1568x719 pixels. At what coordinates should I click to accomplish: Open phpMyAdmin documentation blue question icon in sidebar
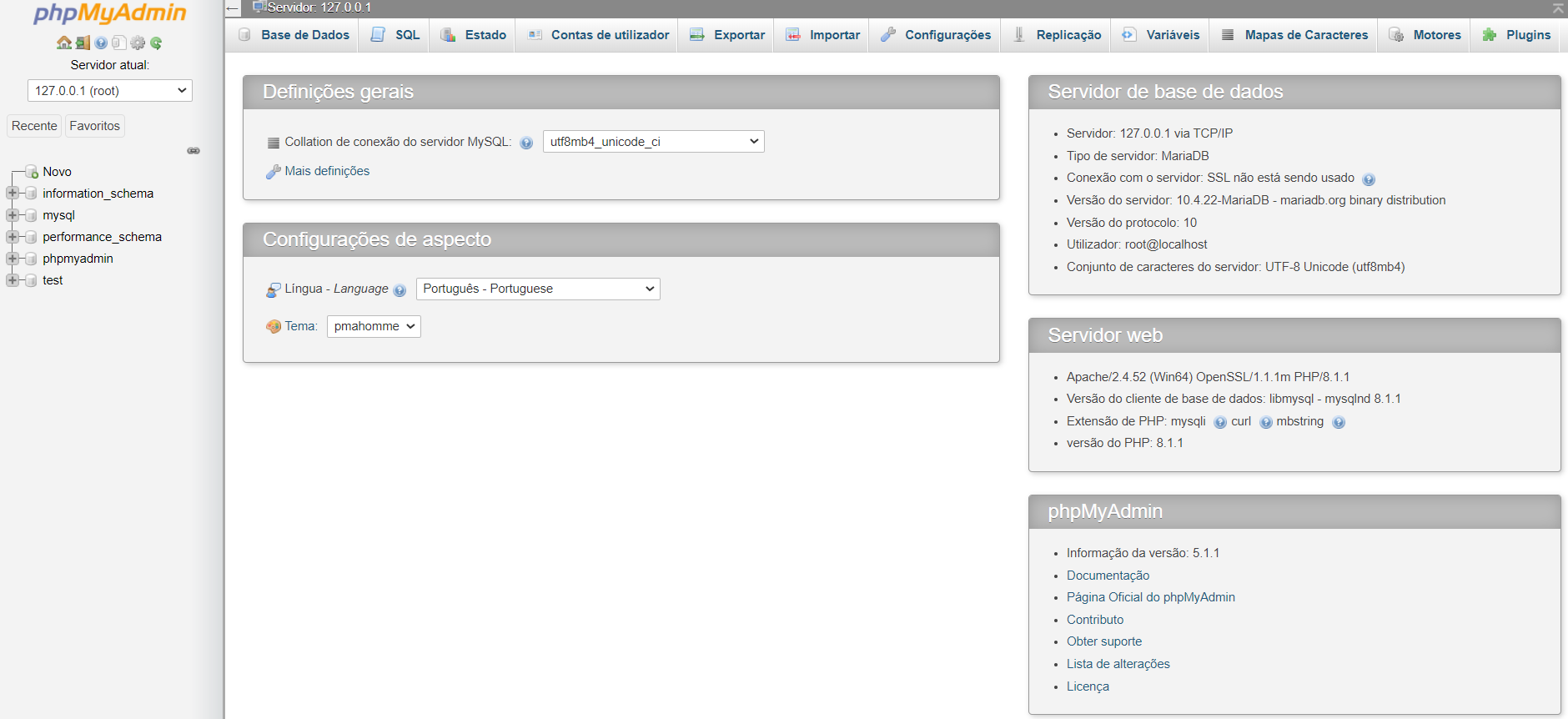101,43
